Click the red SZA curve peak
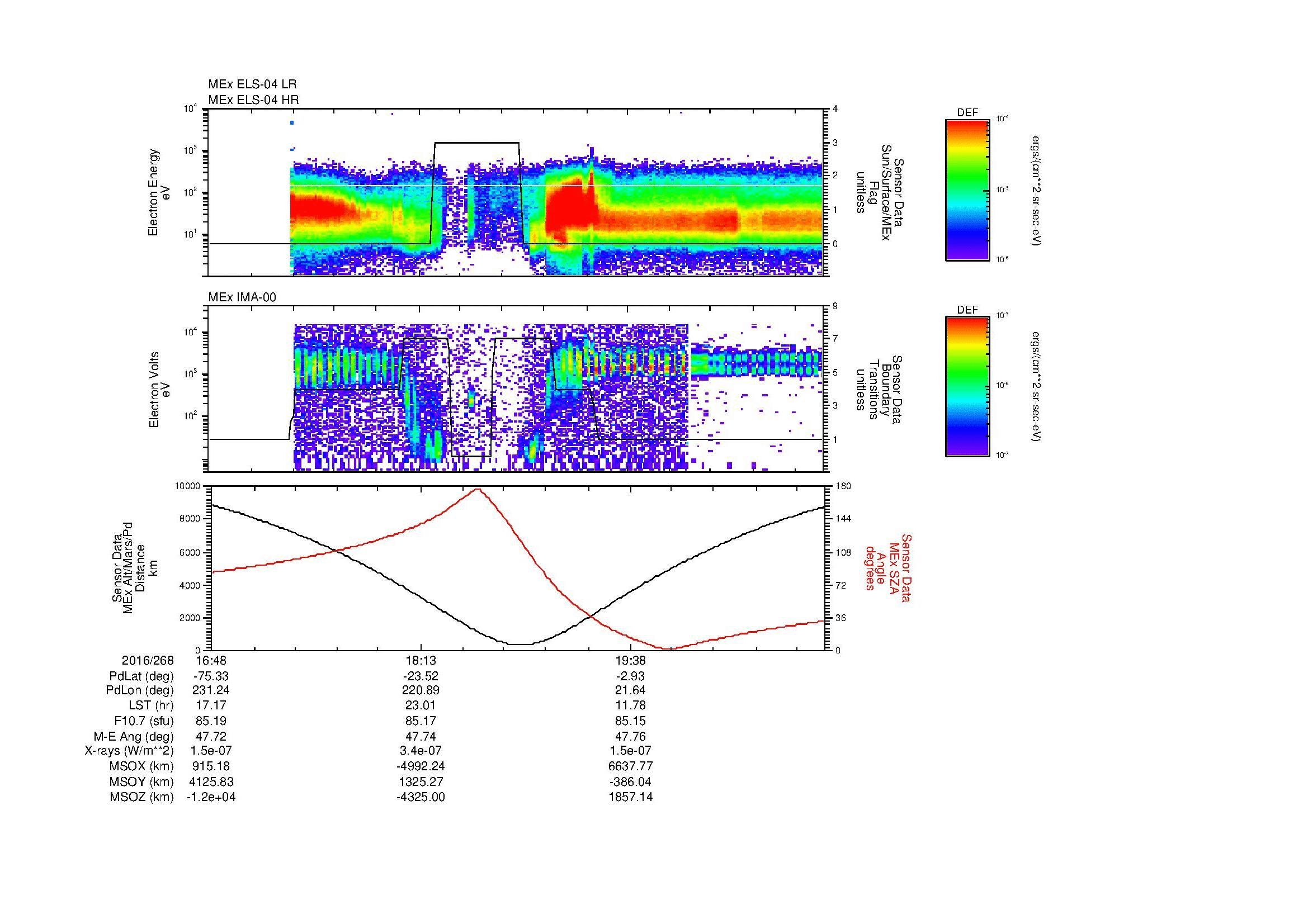The width and height of the screenshot is (1308, 924). 478,489
